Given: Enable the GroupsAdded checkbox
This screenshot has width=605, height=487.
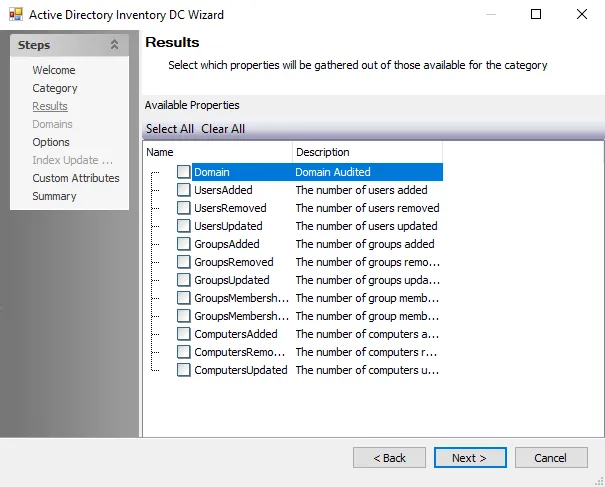Looking at the screenshot, I should click(183, 244).
